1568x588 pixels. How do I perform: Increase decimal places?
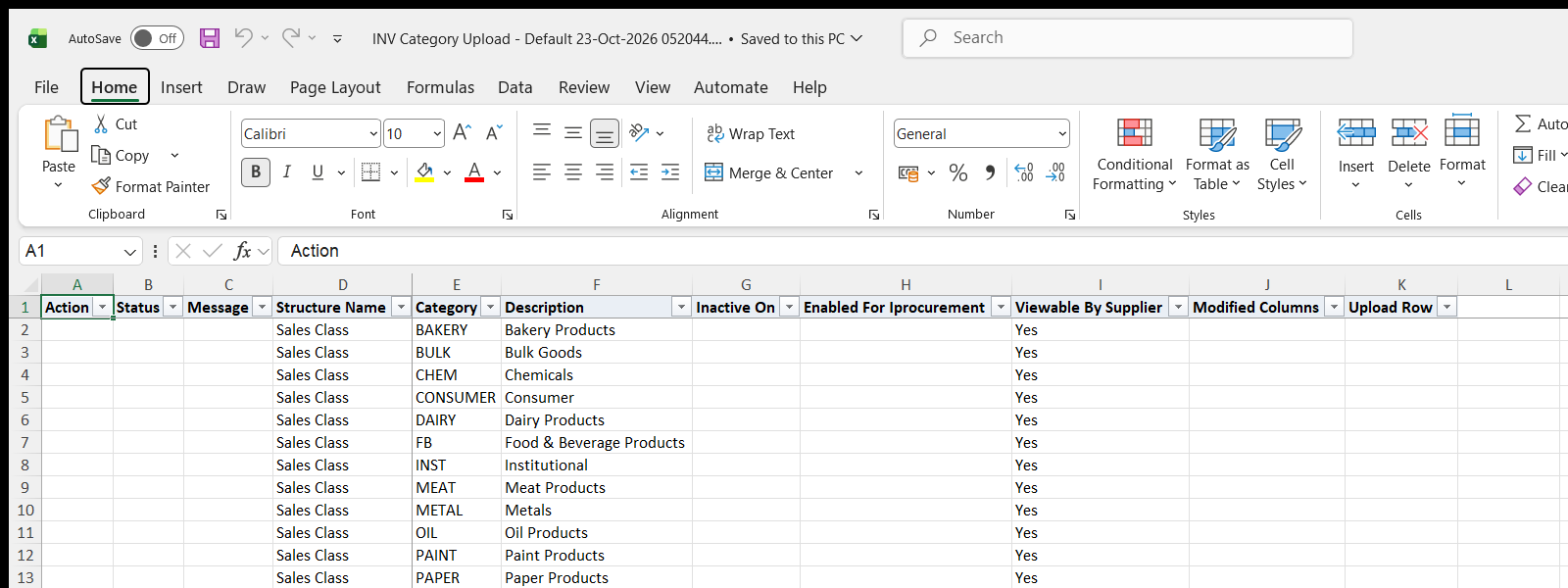(1024, 173)
